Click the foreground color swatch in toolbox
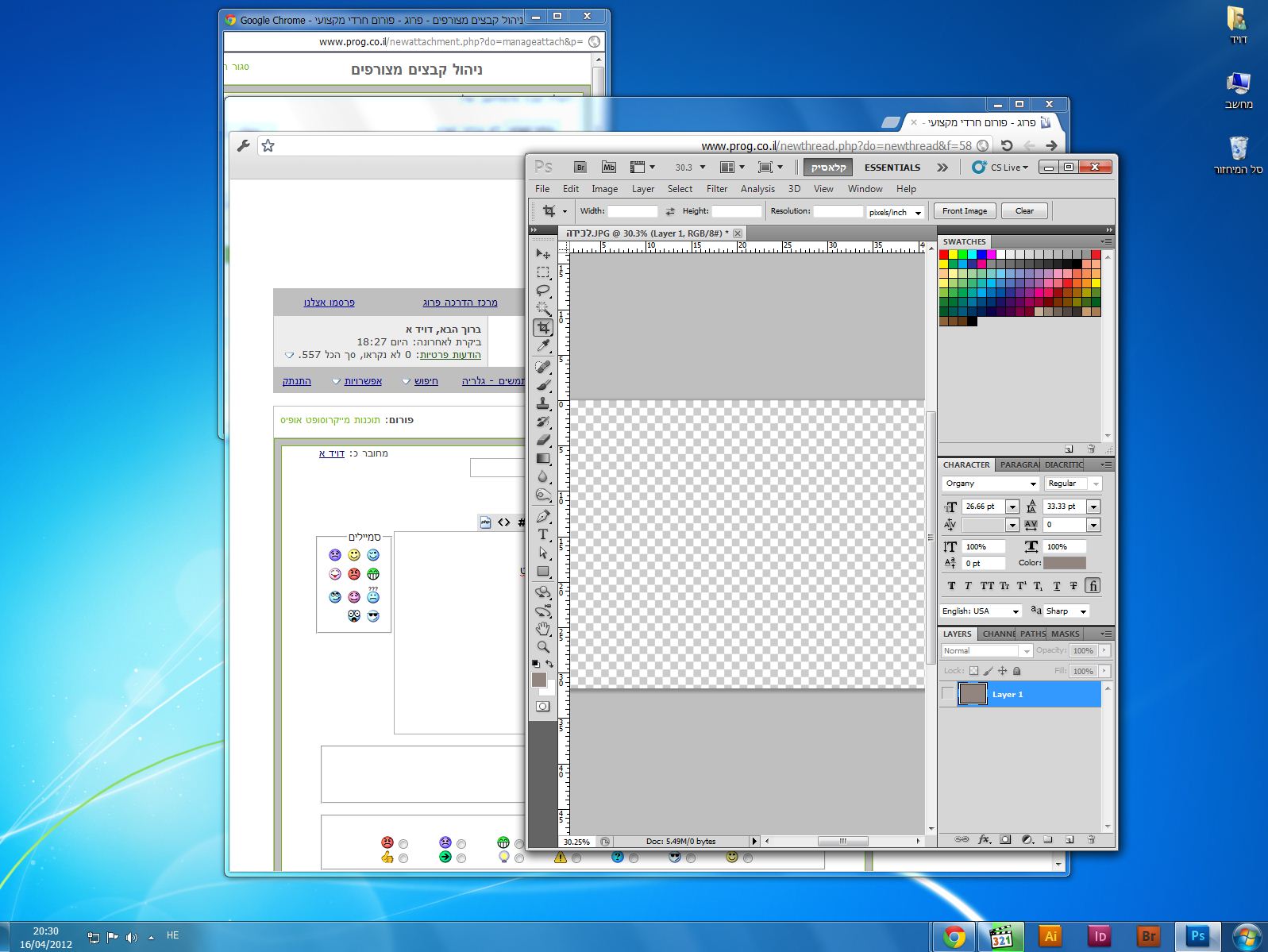Image resolution: width=1268 pixels, height=952 pixels. point(539,680)
